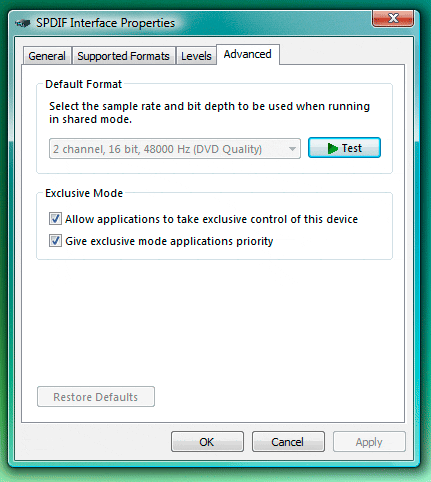Viewport: 431px width, 482px height.
Task: Click the SPDIF device icon in title bar
Action: point(23,23)
